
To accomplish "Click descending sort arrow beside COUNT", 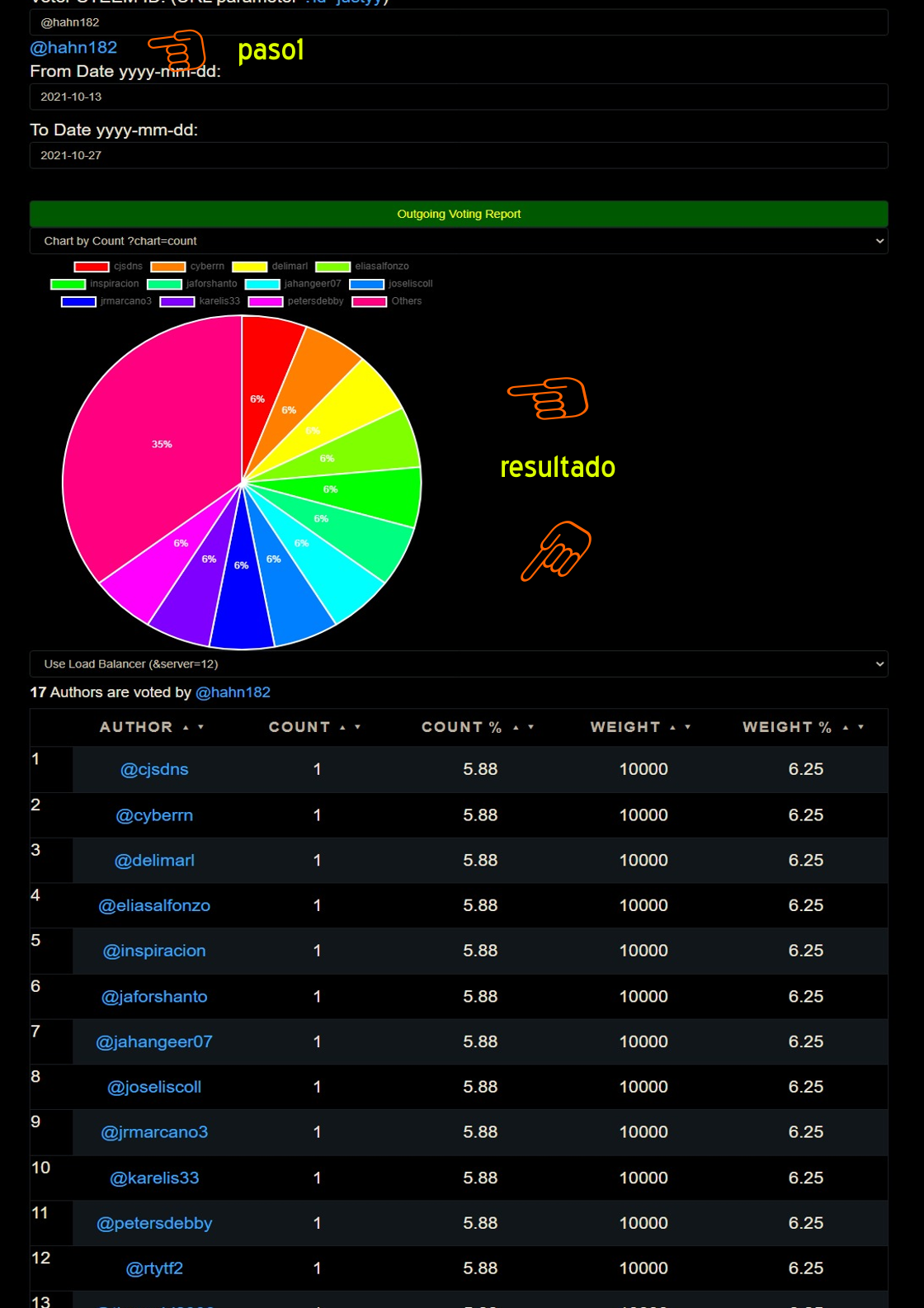I will click(x=357, y=727).
